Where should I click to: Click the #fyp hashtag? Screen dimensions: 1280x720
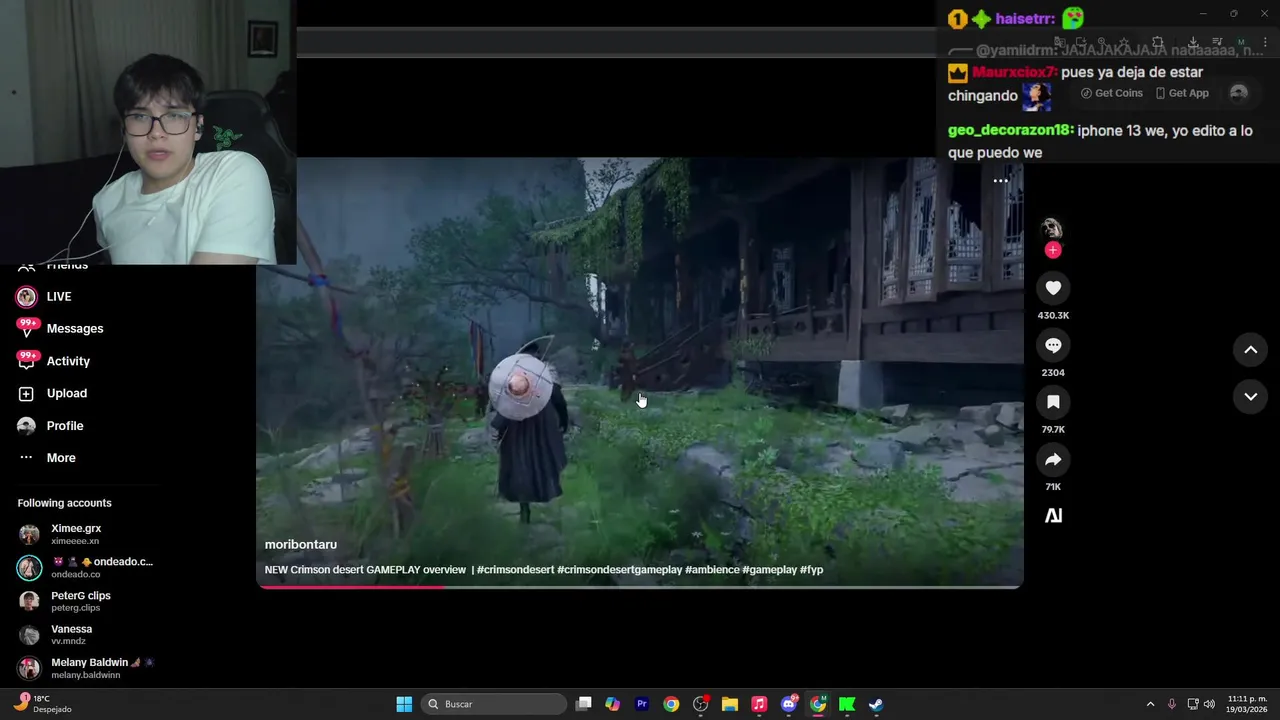811,570
